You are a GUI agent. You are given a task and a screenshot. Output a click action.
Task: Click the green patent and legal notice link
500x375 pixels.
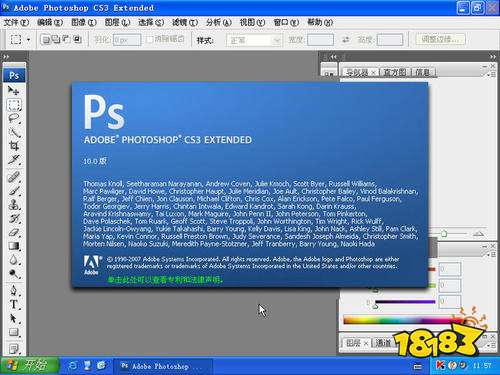(x=165, y=280)
